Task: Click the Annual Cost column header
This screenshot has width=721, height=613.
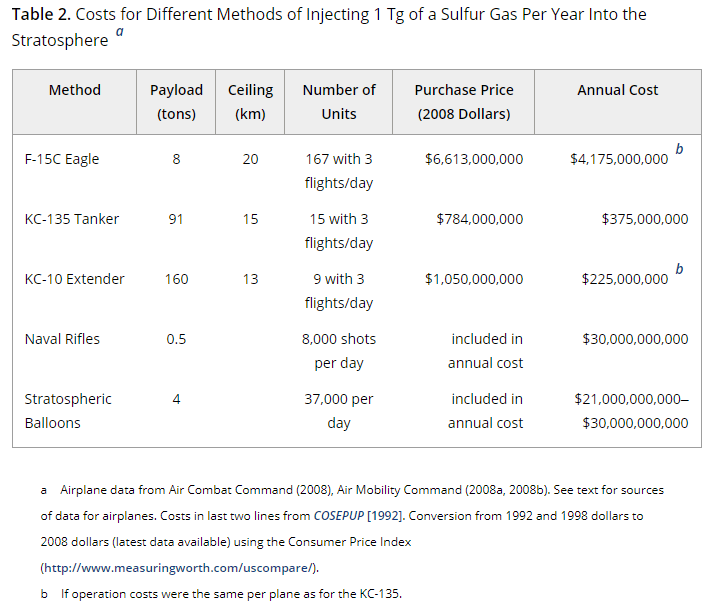Action: pyautogui.click(x=617, y=90)
